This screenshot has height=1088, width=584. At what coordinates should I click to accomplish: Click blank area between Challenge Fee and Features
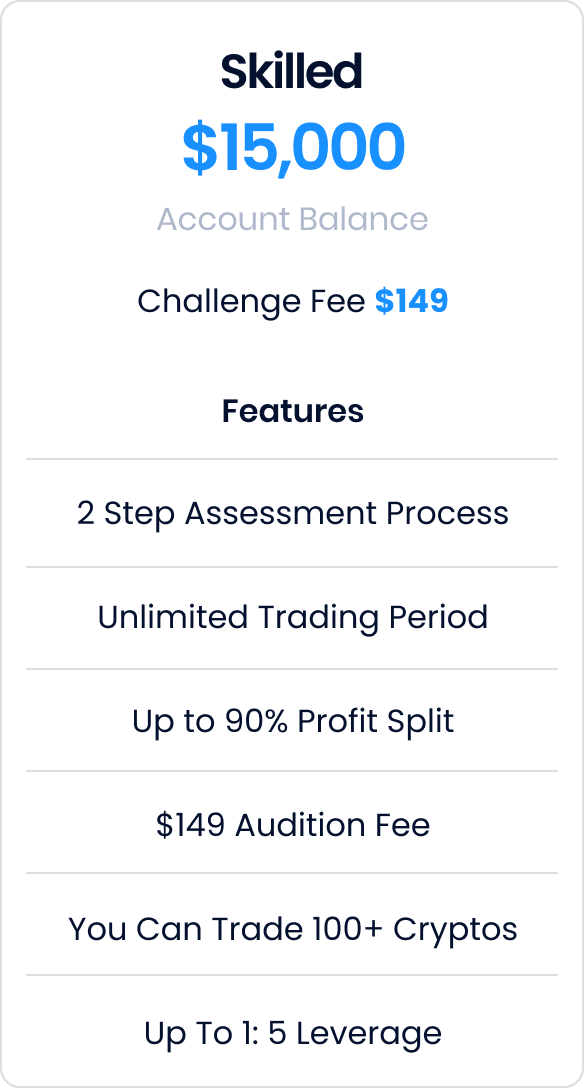click(292, 357)
